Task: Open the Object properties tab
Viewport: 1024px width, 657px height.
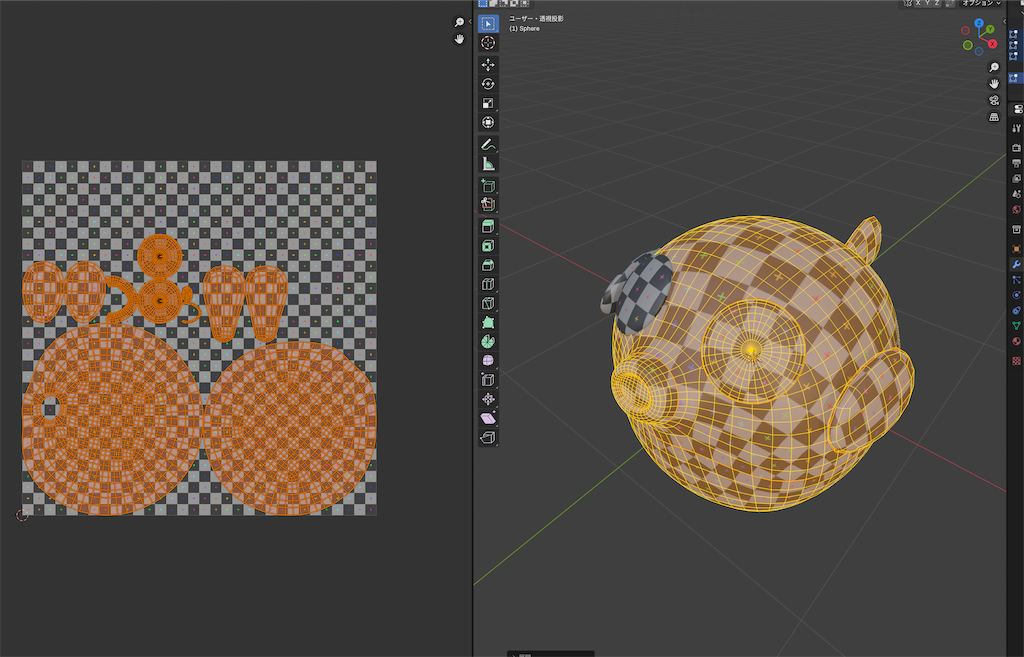Action: pos(1016,249)
